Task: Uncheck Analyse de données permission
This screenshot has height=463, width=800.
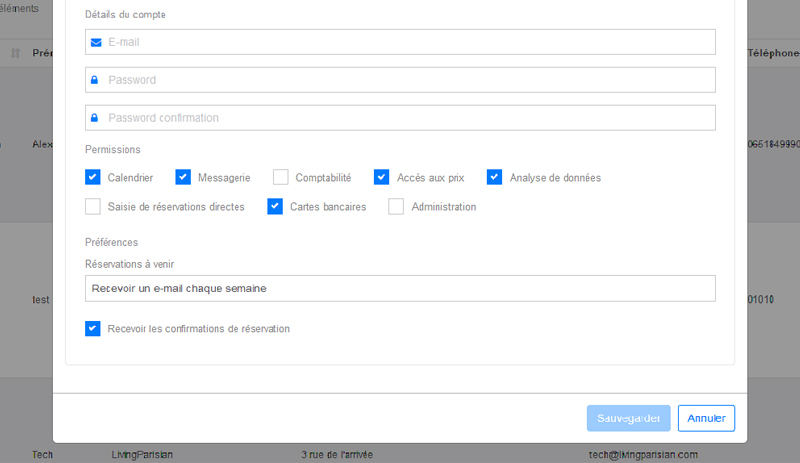Action: [x=494, y=177]
